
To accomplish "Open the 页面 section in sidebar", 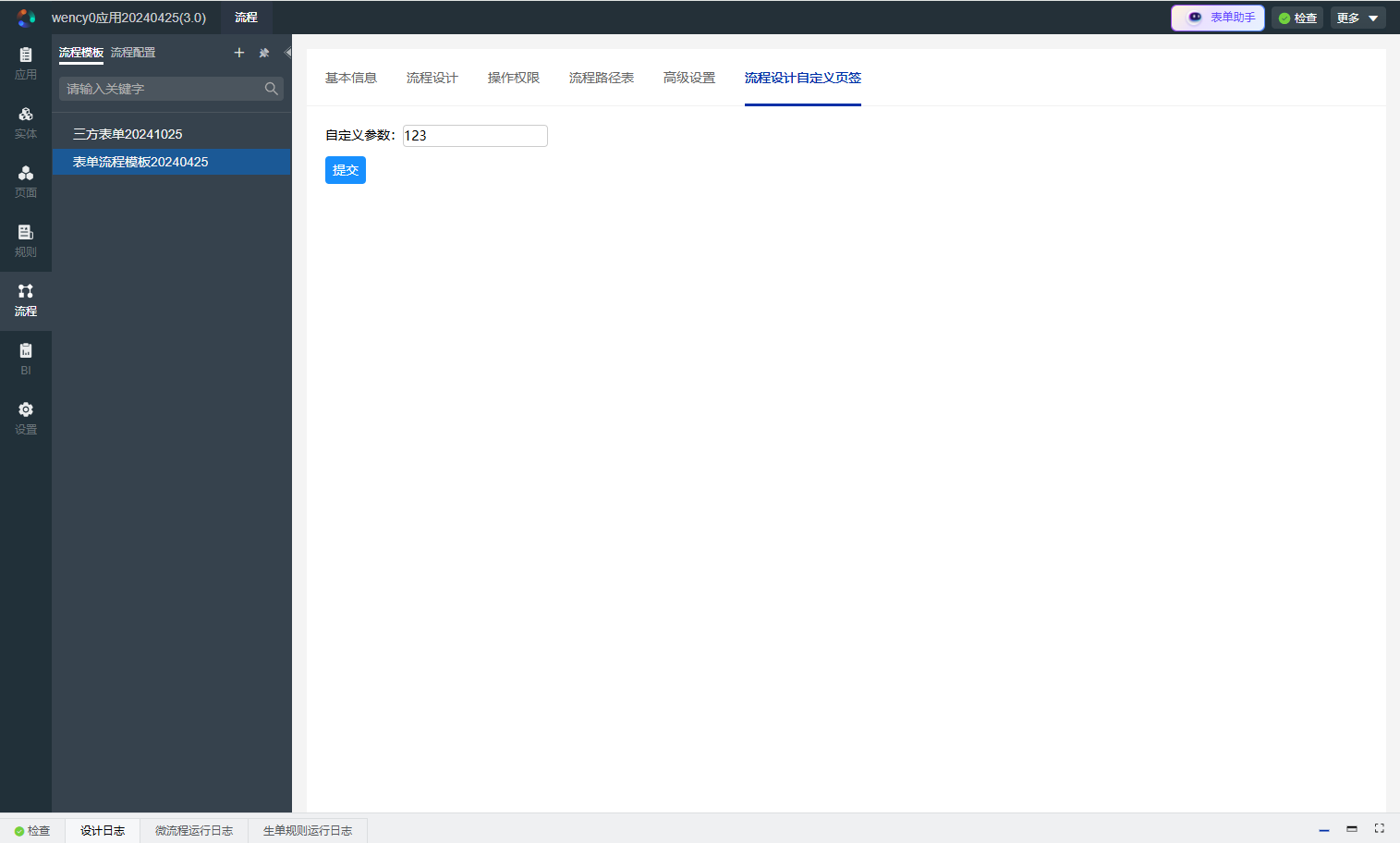I will coord(26,182).
